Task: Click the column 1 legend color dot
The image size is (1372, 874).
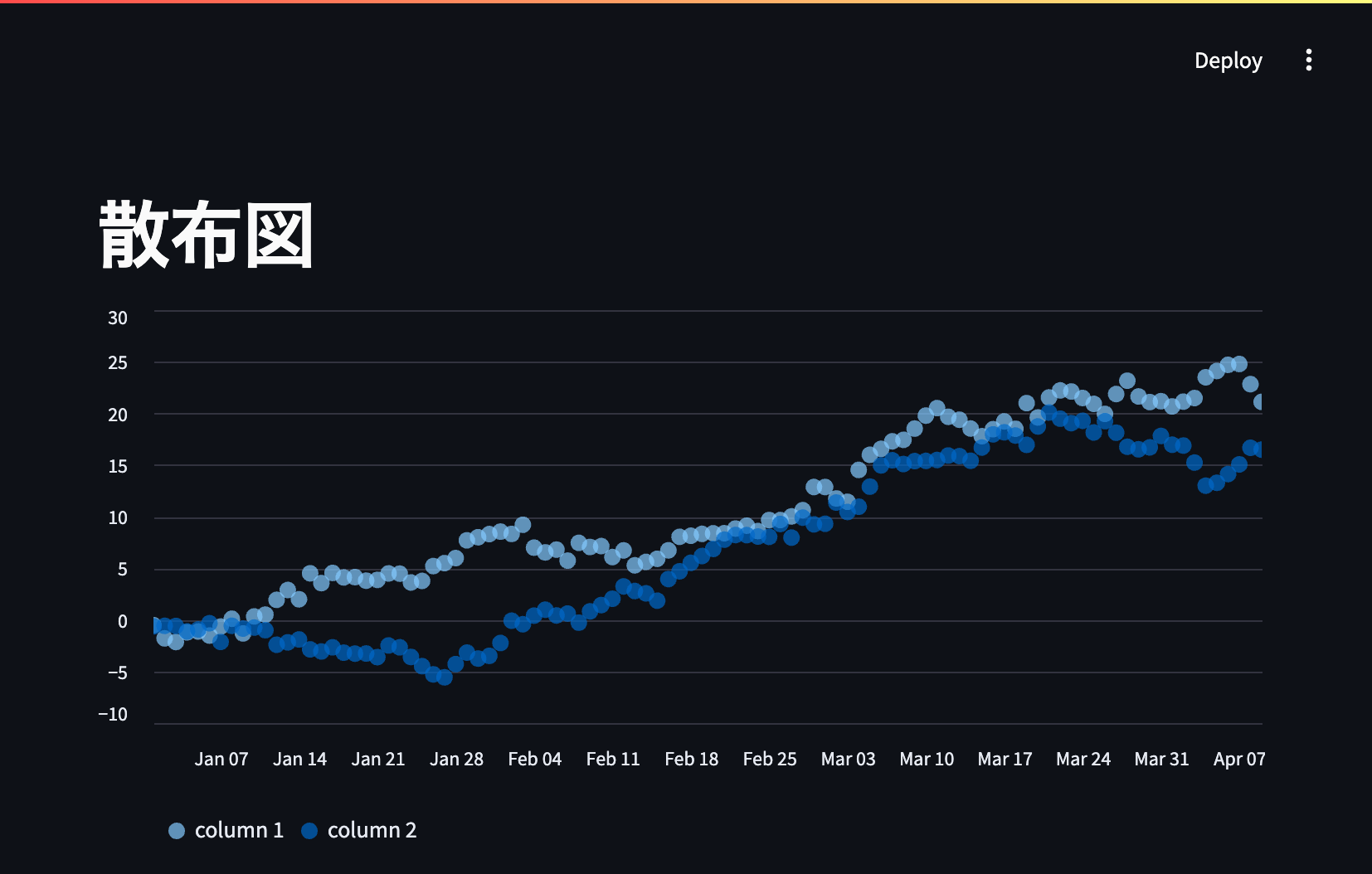Action: (176, 830)
